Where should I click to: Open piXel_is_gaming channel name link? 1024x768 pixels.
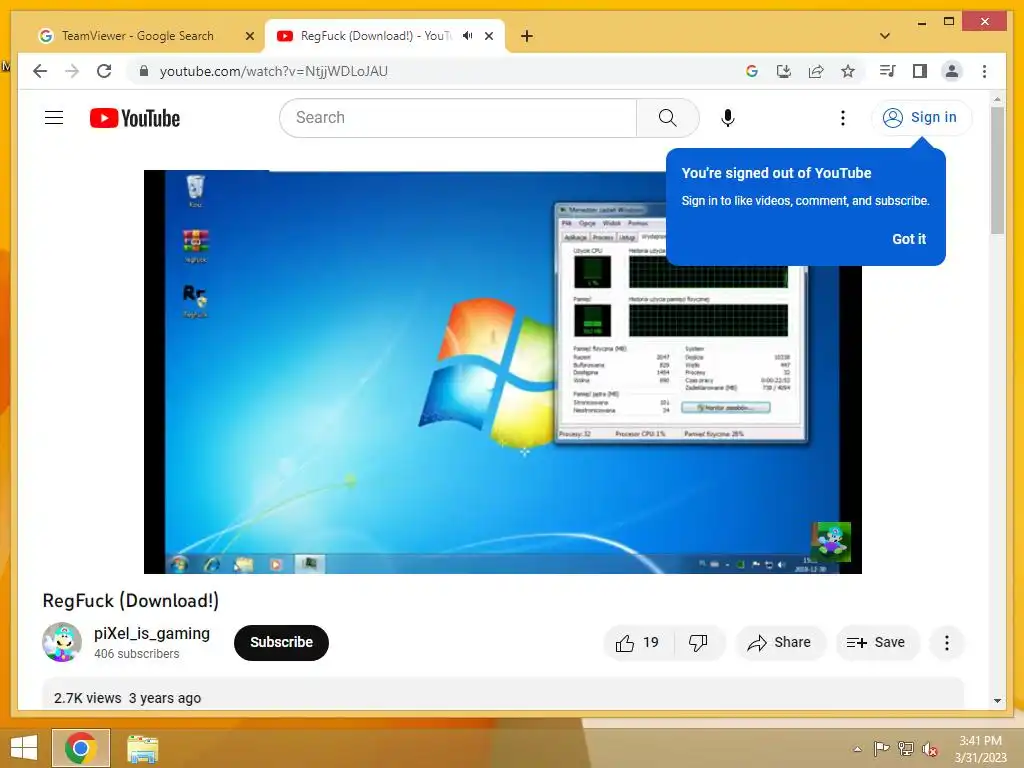coord(152,633)
